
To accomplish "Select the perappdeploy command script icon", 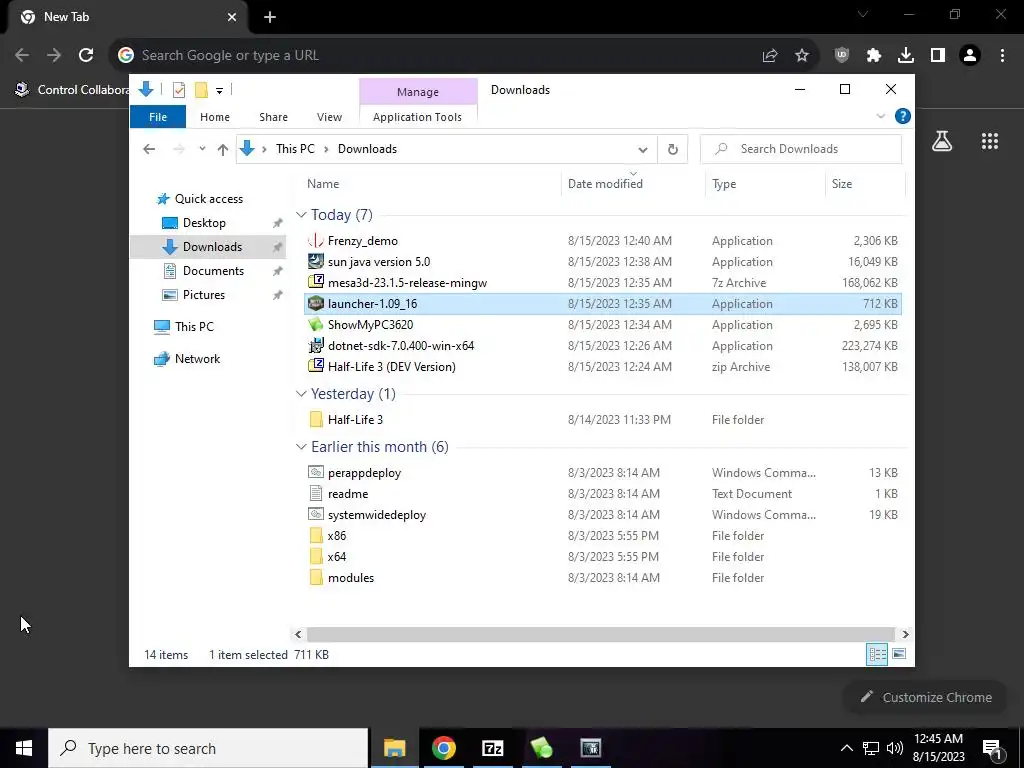I will click(316, 472).
